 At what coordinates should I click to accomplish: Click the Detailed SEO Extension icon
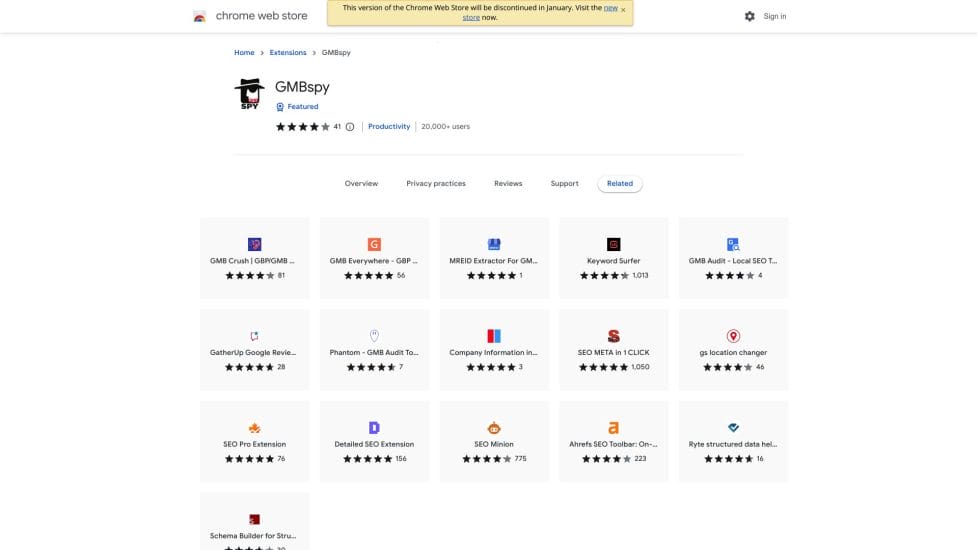coord(374,428)
